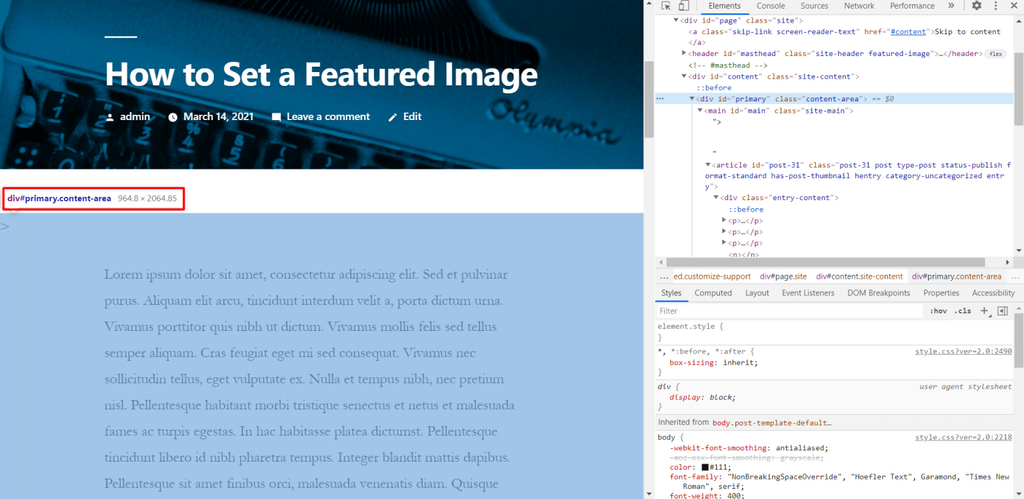Collapse the div#page node
Image resolution: width=1024 pixels, height=499 pixels.
point(677,21)
